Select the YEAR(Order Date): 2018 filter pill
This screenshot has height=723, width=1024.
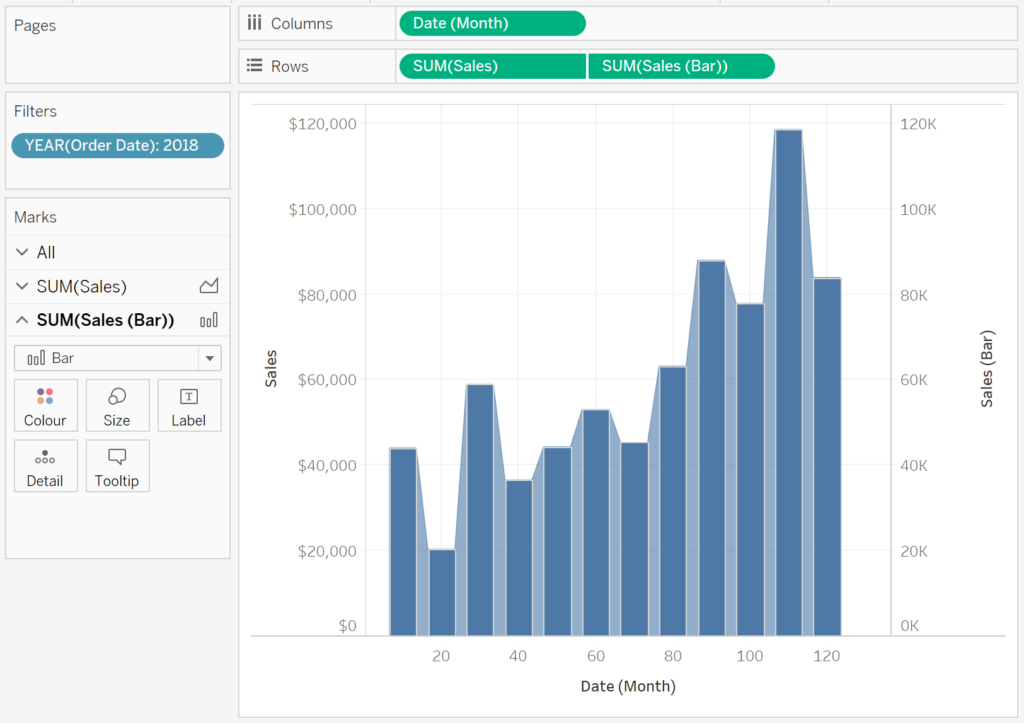pos(118,145)
